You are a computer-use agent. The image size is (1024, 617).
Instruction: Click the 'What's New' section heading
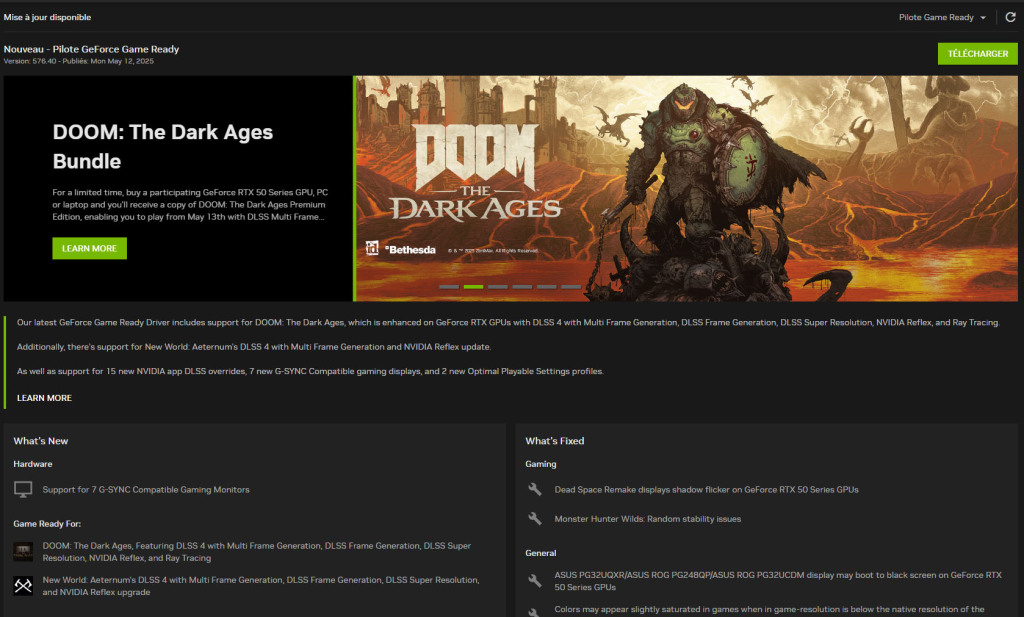click(x=40, y=441)
